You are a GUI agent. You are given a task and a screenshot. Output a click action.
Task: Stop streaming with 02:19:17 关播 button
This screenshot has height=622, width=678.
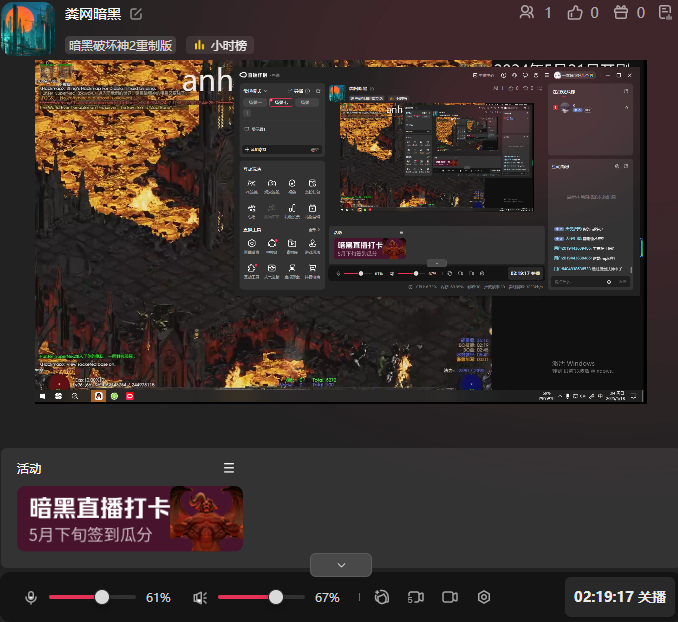(x=620, y=597)
